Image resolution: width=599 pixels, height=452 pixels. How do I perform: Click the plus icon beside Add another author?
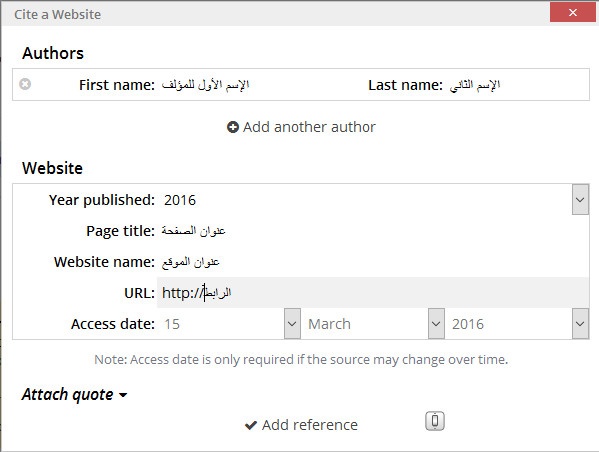coord(233,127)
